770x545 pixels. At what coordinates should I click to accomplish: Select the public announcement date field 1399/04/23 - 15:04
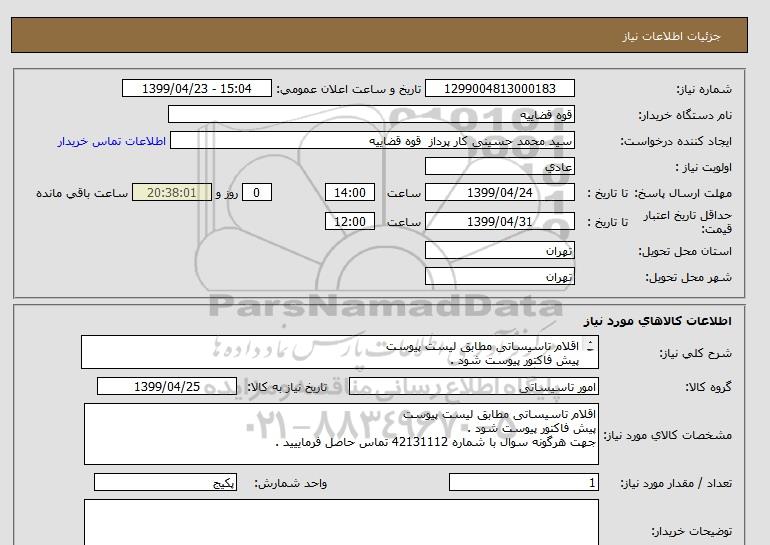point(196,89)
